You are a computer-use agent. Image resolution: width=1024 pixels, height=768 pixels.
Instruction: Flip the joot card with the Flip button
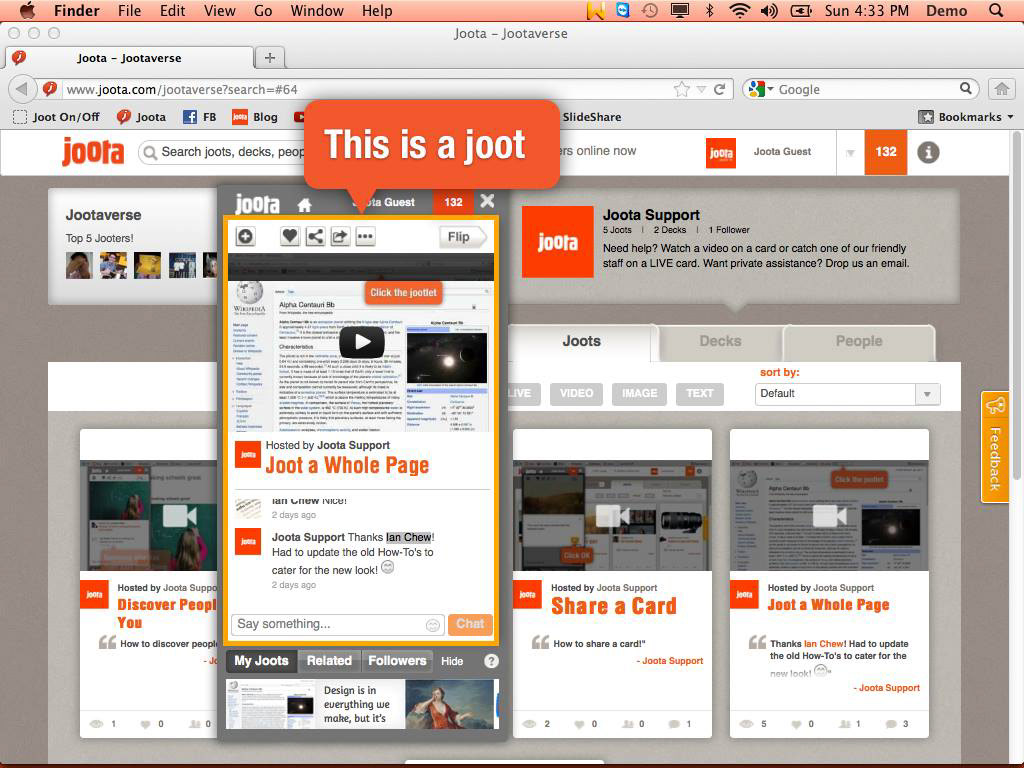coord(463,237)
